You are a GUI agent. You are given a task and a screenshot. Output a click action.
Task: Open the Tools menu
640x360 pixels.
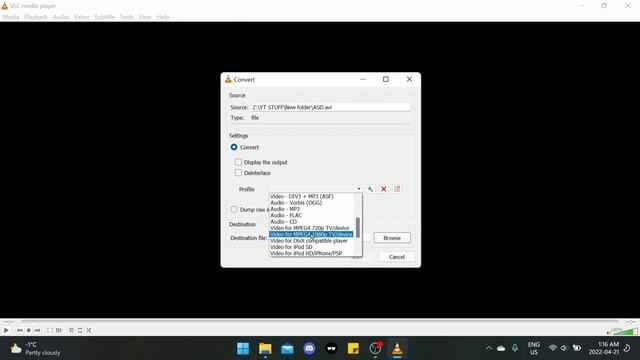pos(127,17)
